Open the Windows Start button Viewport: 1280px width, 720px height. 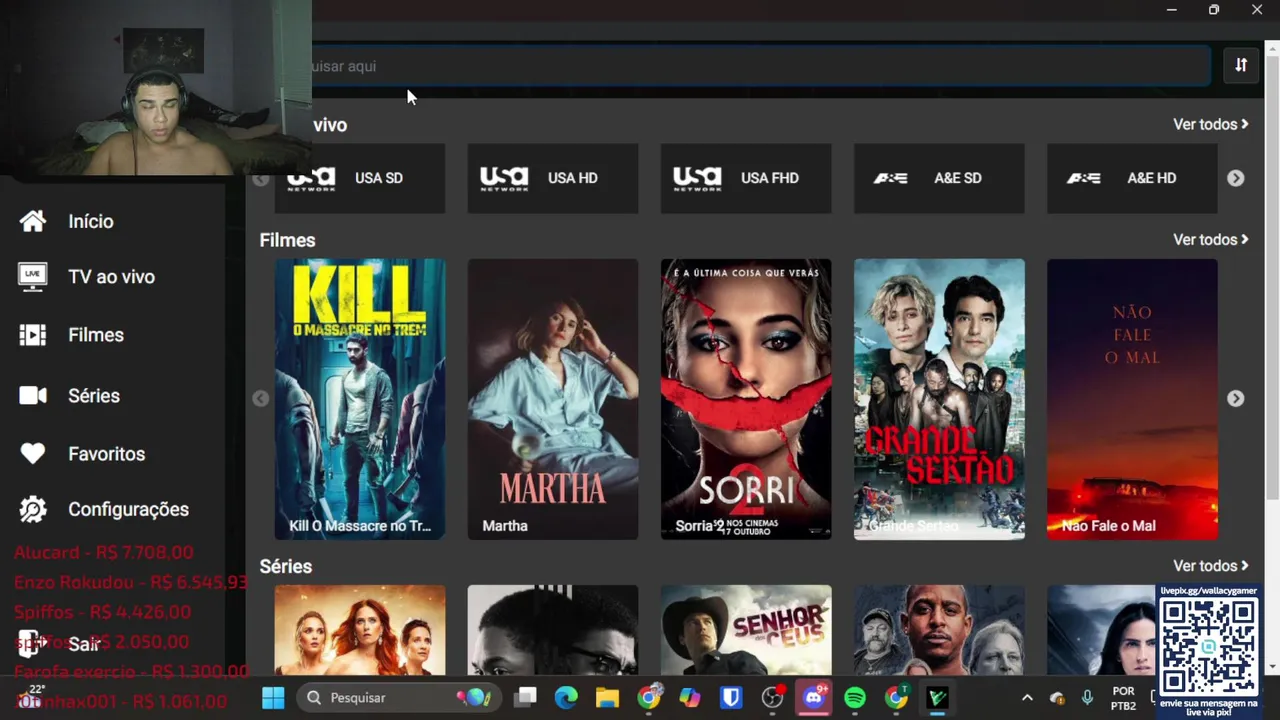(x=273, y=698)
